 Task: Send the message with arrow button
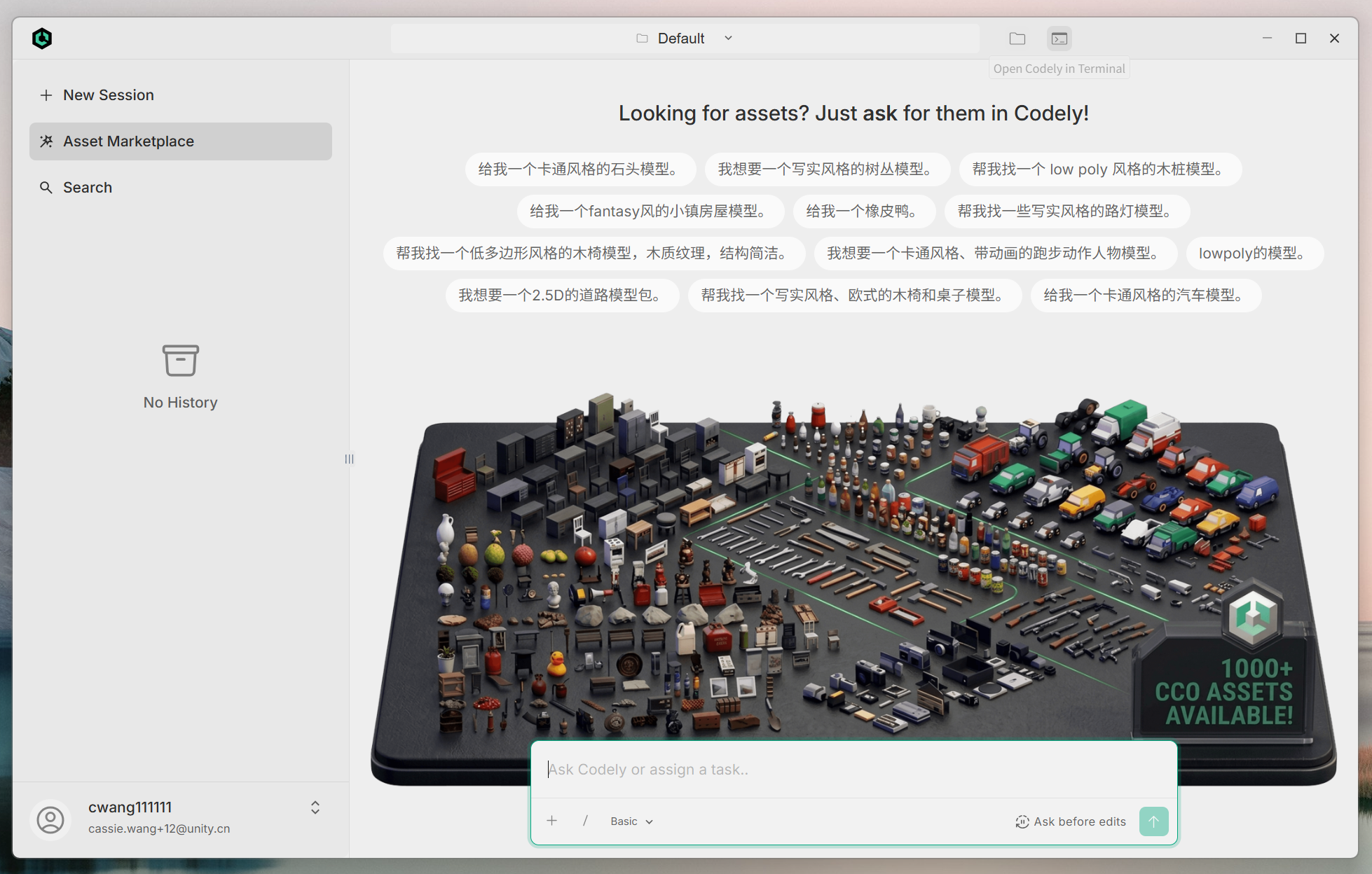coord(1154,821)
